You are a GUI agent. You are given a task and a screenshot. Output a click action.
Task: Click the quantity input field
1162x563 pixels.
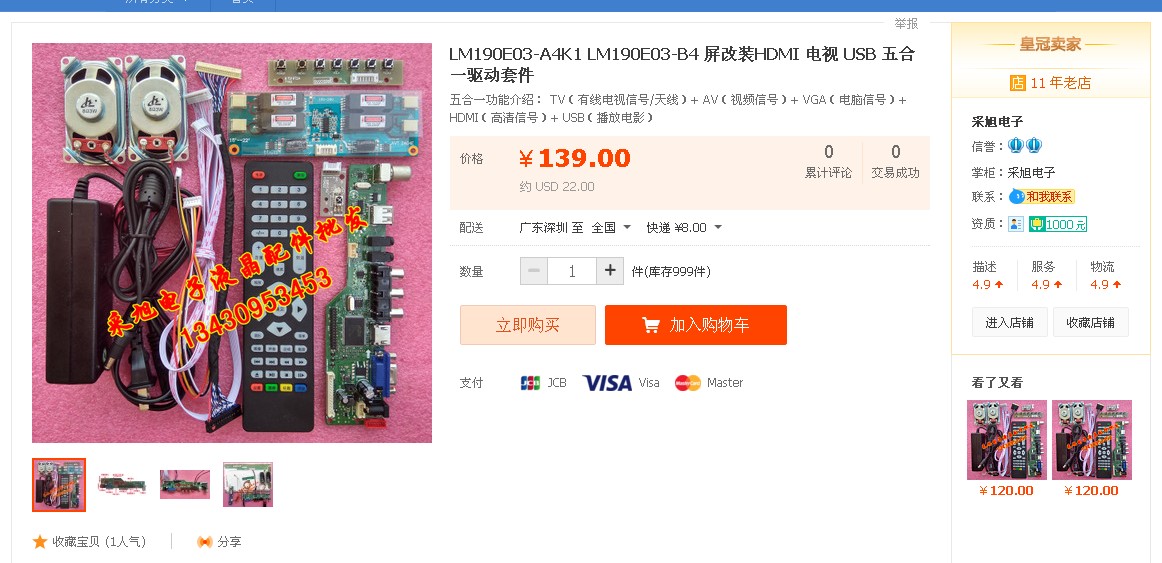pos(572,271)
